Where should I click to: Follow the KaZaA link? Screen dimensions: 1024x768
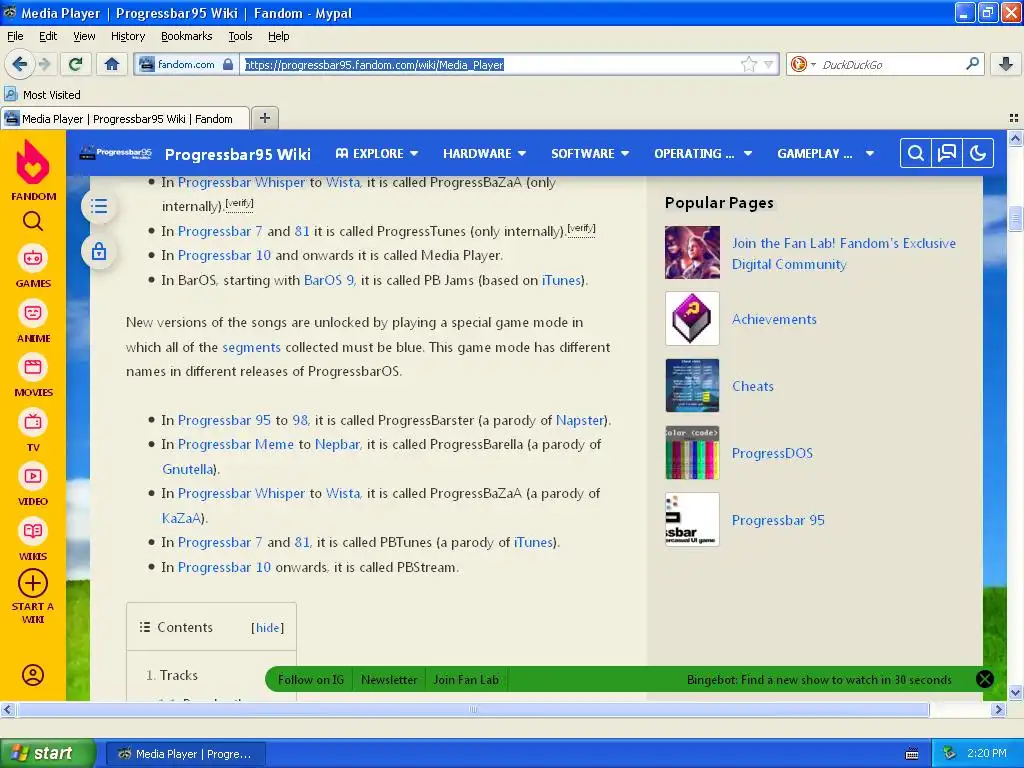click(182, 518)
